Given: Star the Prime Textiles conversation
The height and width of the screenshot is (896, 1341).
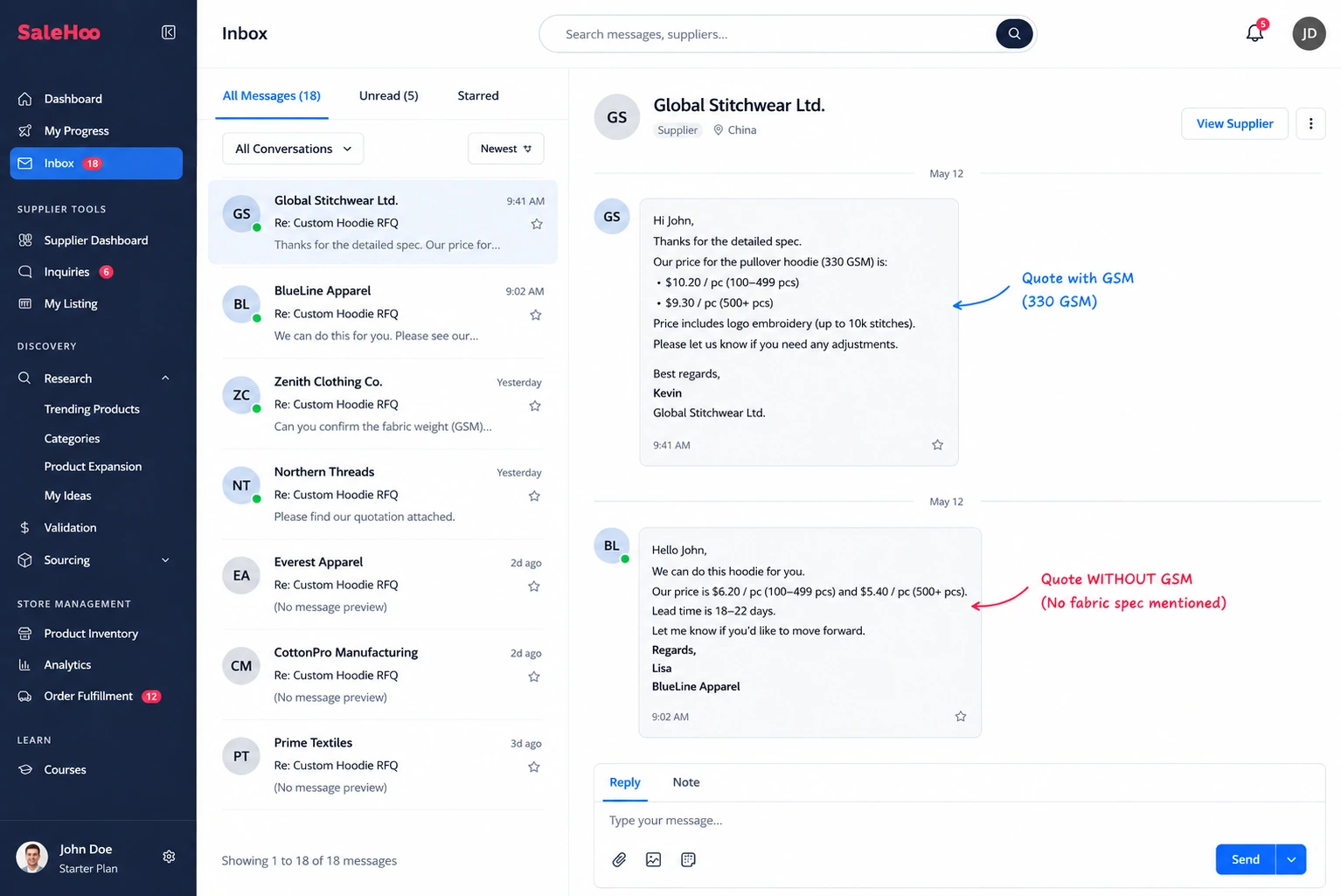Looking at the screenshot, I should 533,767.
